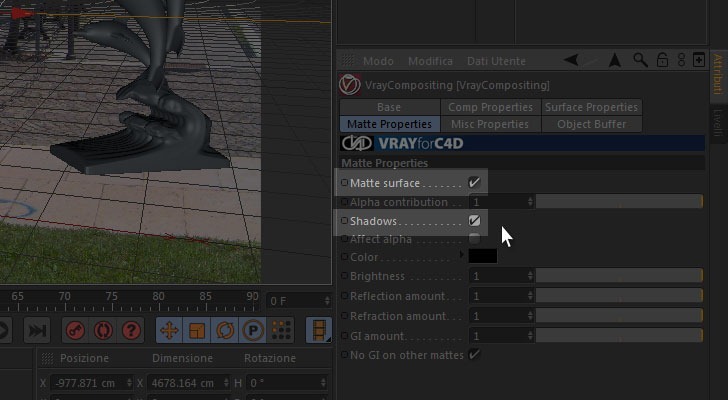Viewport: 728px width, 400px height.
Task: Toggle the orange scale key icon
Action: coord(197,330)
